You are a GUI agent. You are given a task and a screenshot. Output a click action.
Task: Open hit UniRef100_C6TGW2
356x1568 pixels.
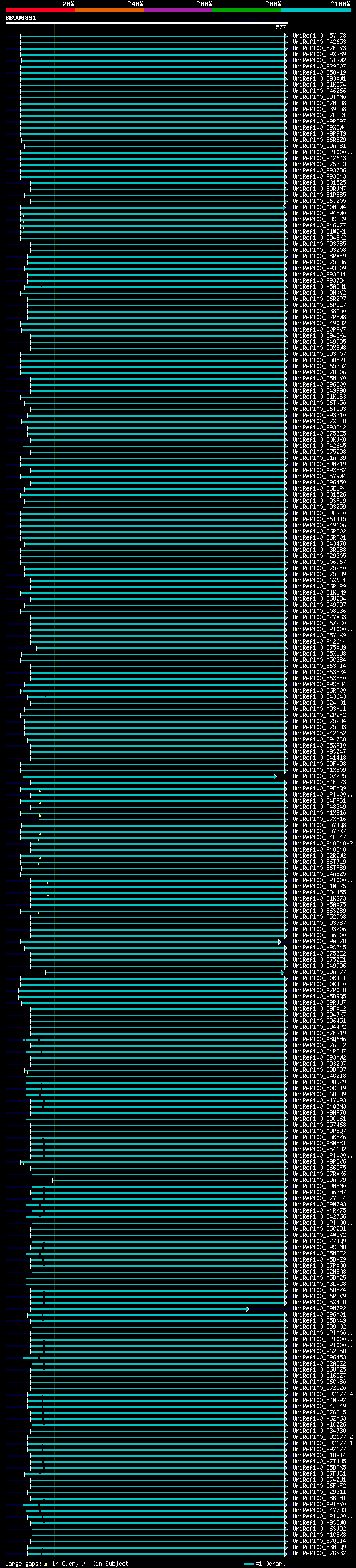319,60
